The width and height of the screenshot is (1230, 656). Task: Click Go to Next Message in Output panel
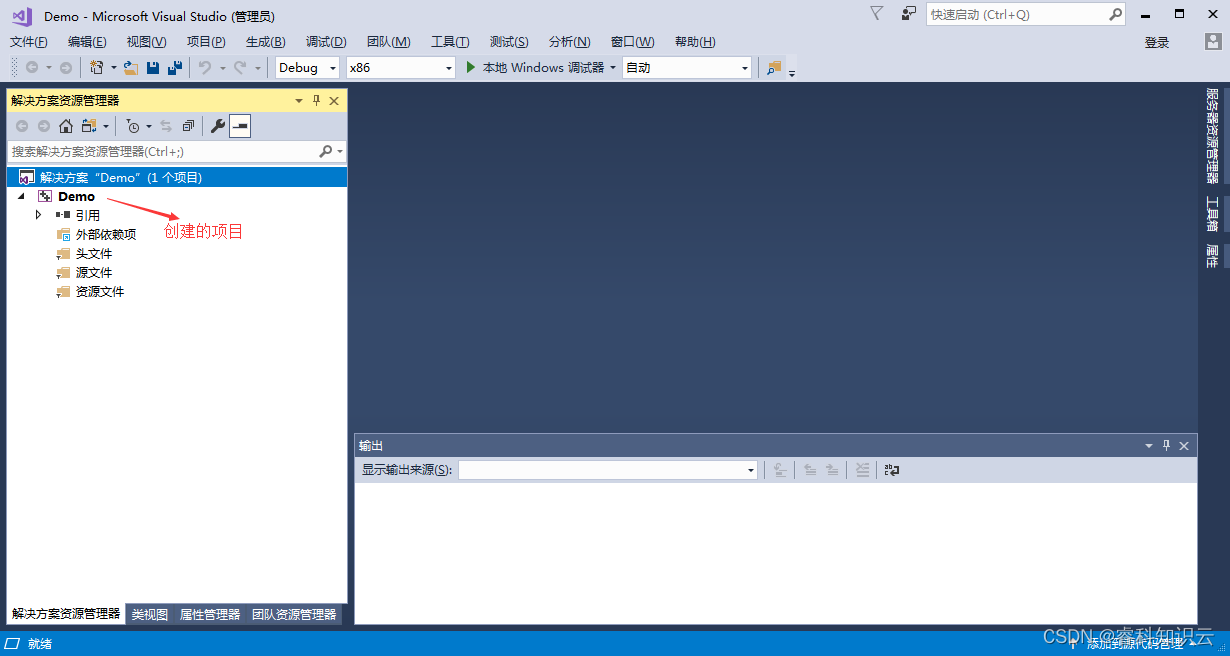point(831,470)
